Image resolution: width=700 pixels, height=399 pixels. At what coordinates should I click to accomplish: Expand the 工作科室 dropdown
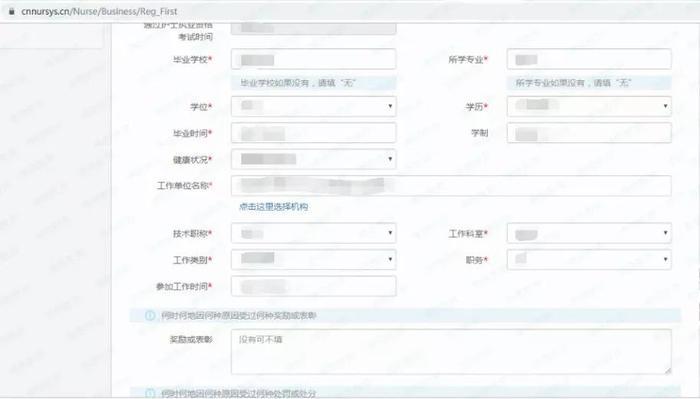point(589,233)
